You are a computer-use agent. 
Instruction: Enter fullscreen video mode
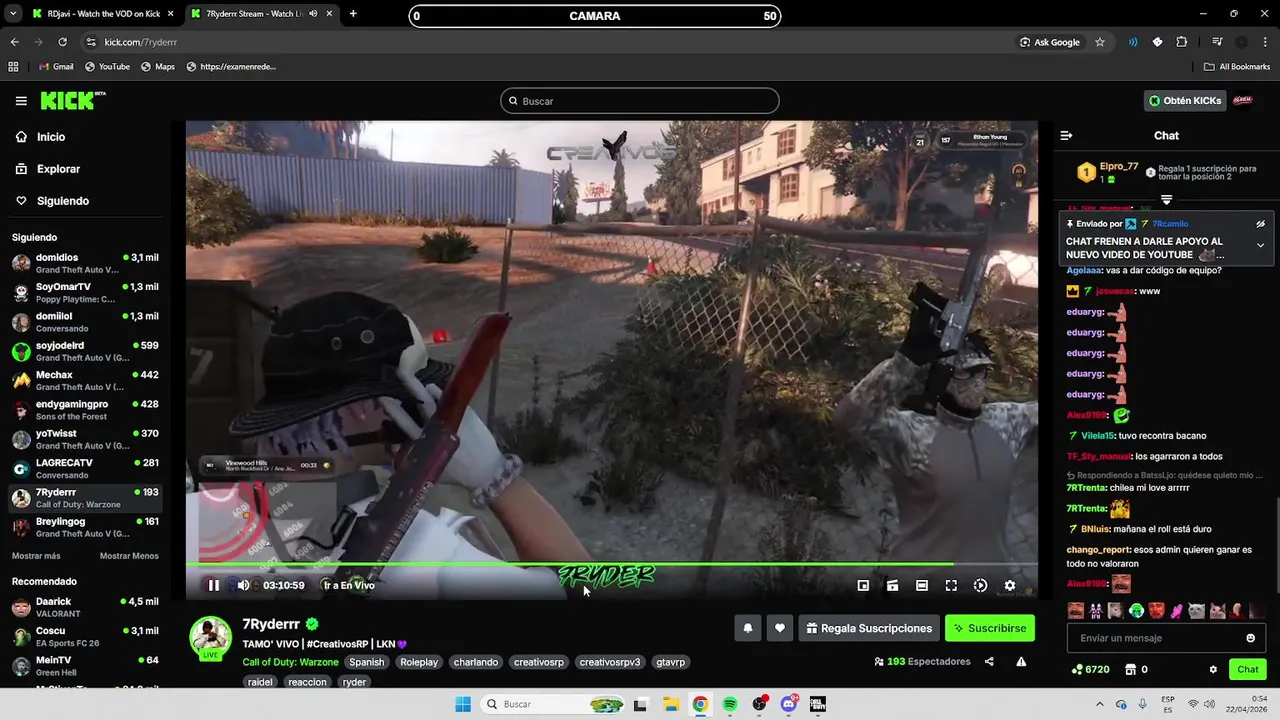click(x=951, y=585)
